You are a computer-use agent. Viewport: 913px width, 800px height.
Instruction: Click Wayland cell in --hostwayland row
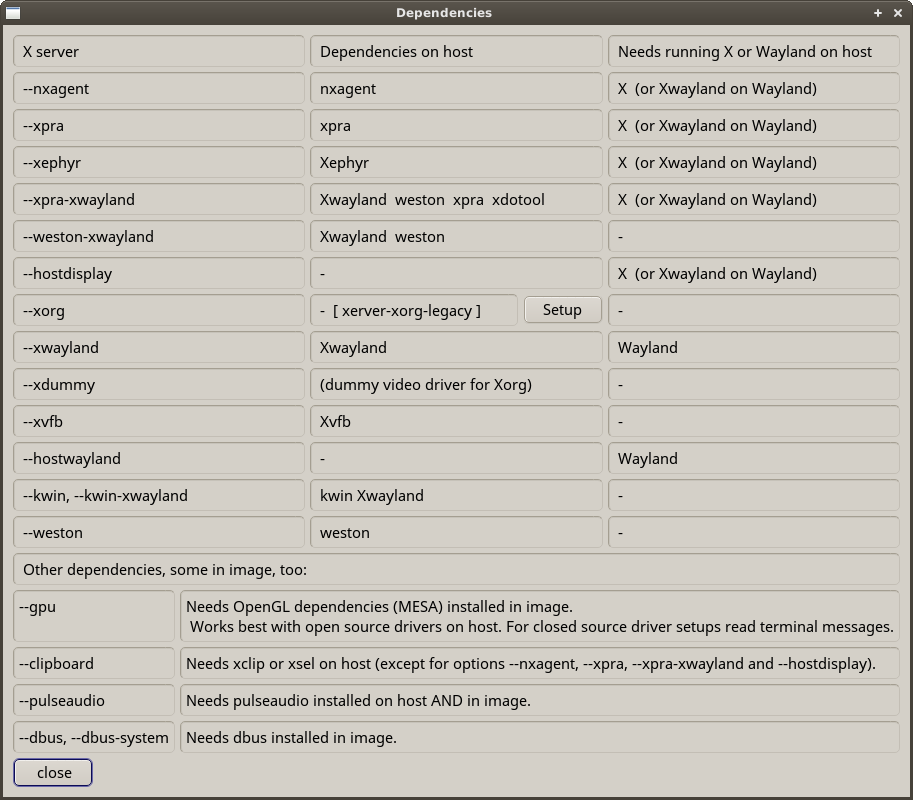tap(754, 459)
